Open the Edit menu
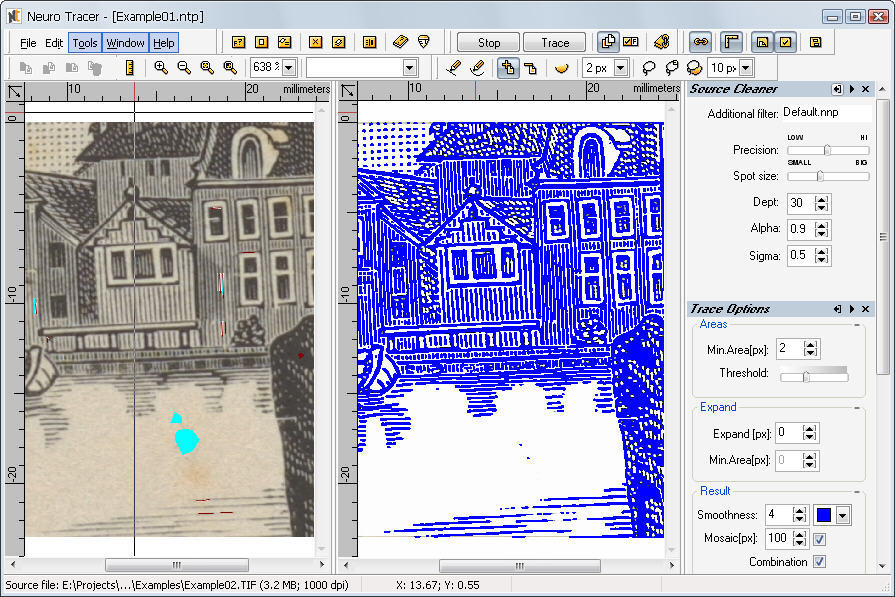 click(x=54, y=43)
